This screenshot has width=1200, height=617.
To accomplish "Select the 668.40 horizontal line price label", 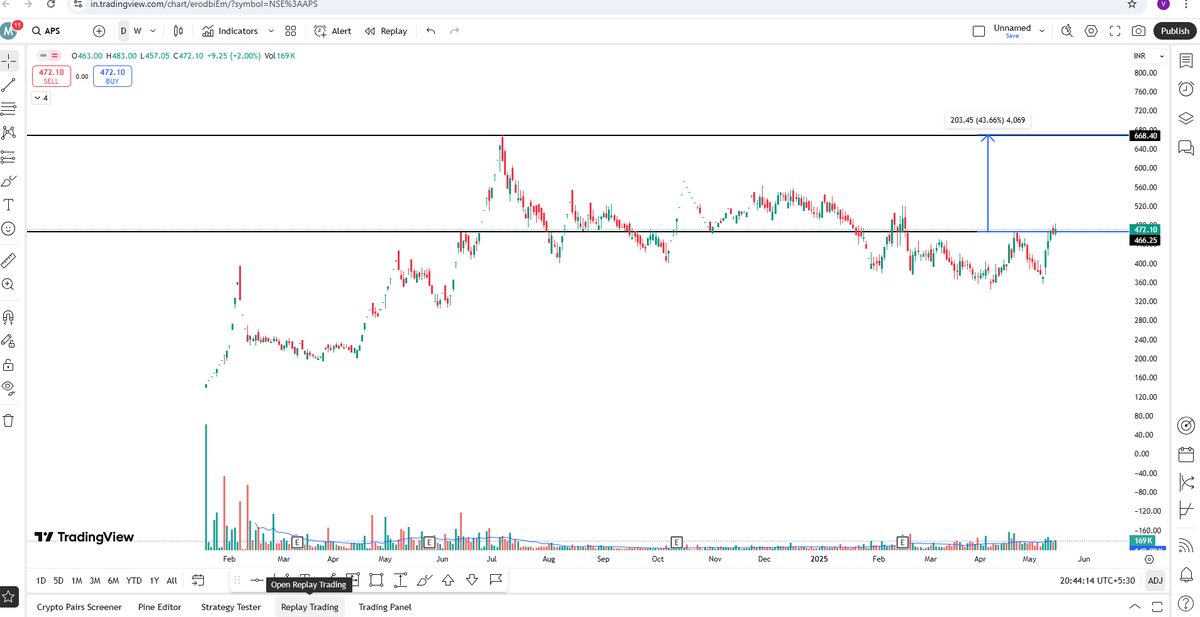I will [1145, 135].
